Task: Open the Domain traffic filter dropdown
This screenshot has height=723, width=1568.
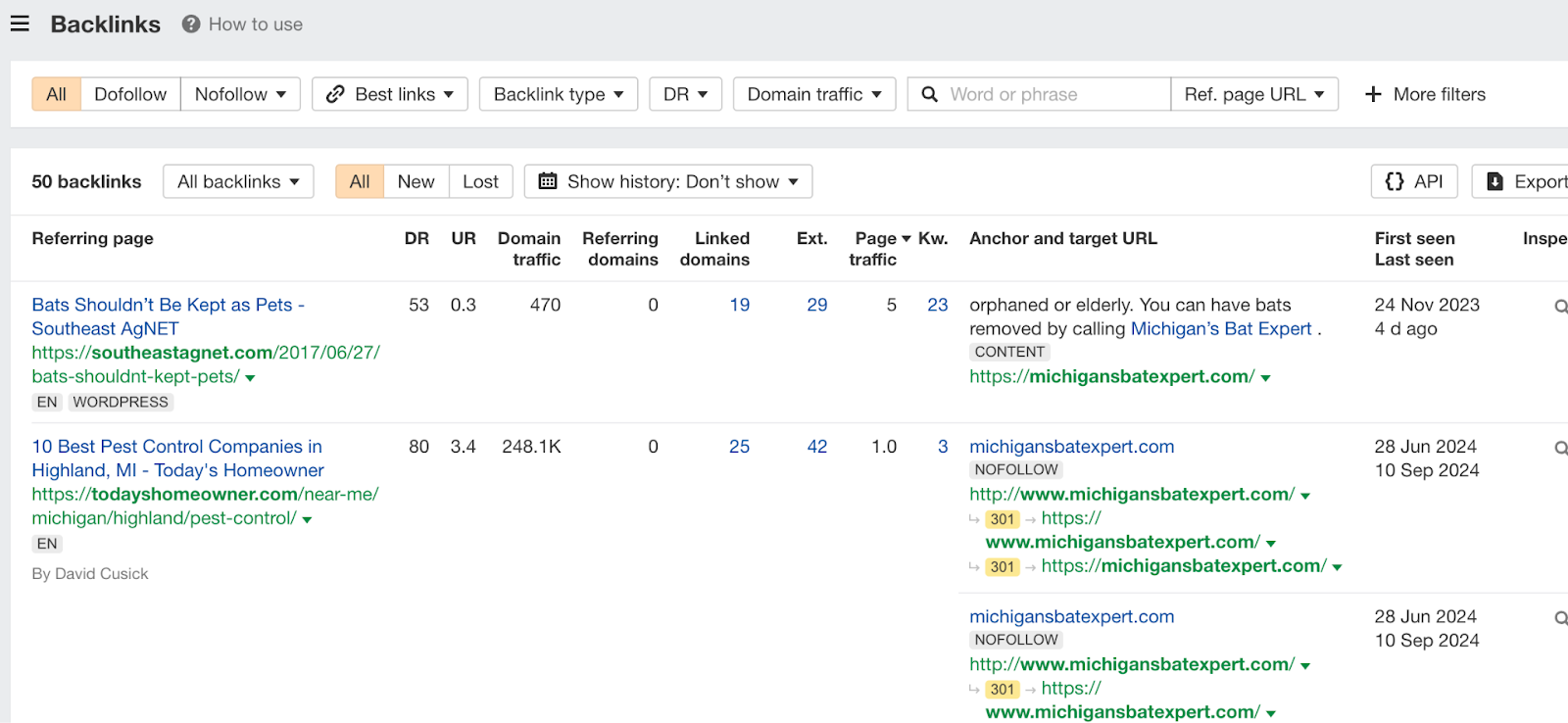Action: (x=814, y=94)
